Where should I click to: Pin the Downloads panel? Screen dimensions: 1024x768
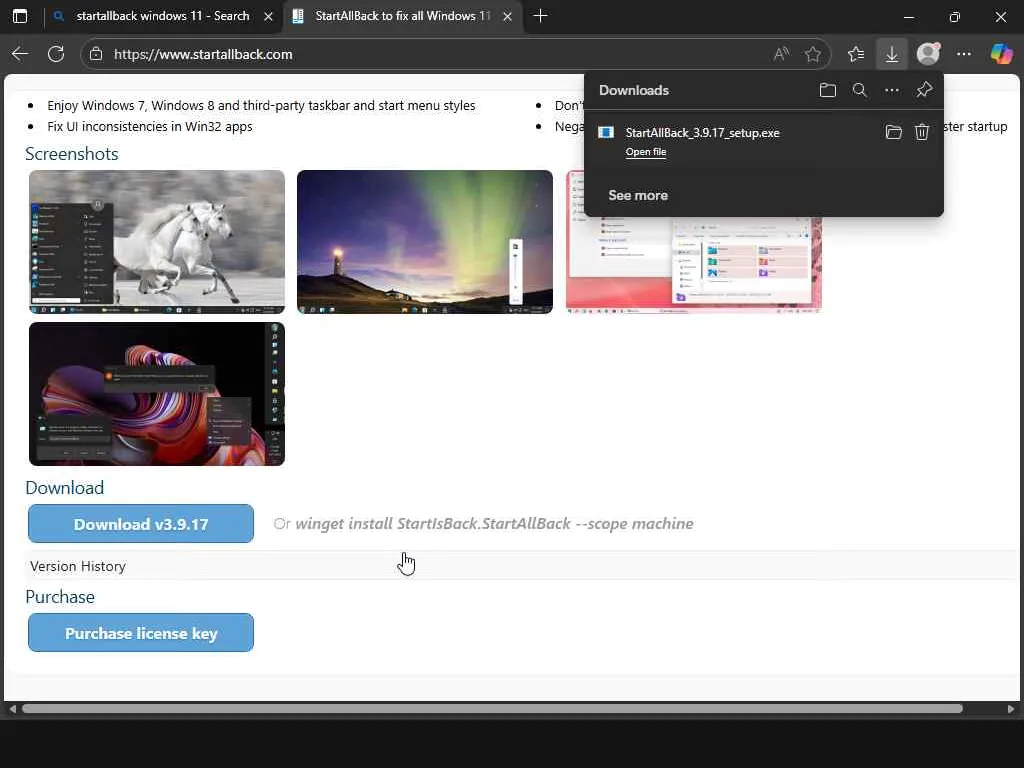(924, 89)
